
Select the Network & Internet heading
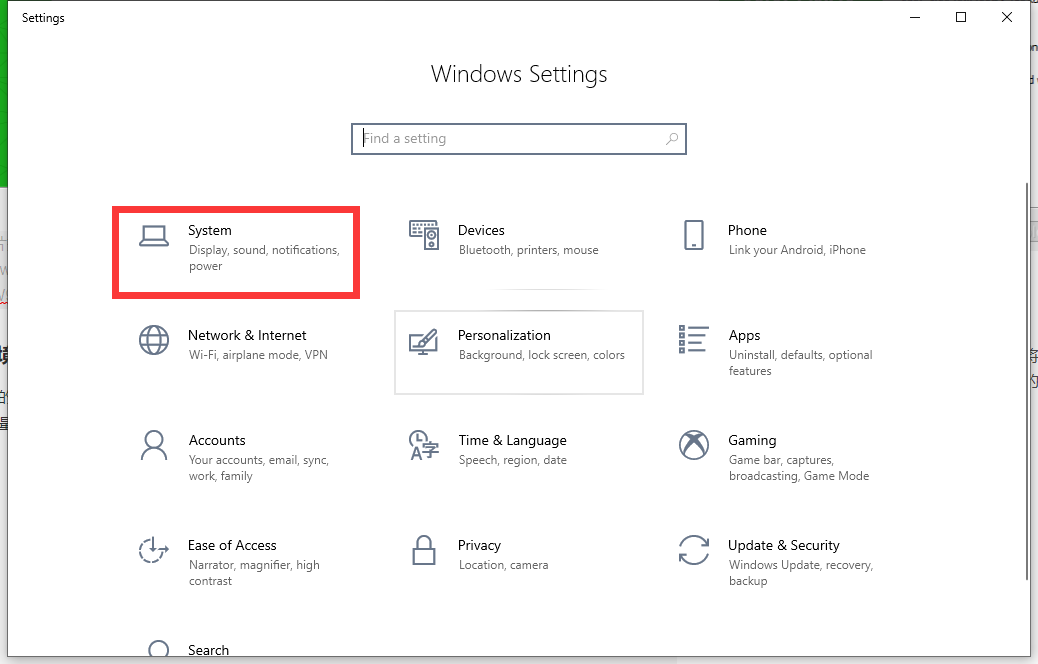point(247,335)
